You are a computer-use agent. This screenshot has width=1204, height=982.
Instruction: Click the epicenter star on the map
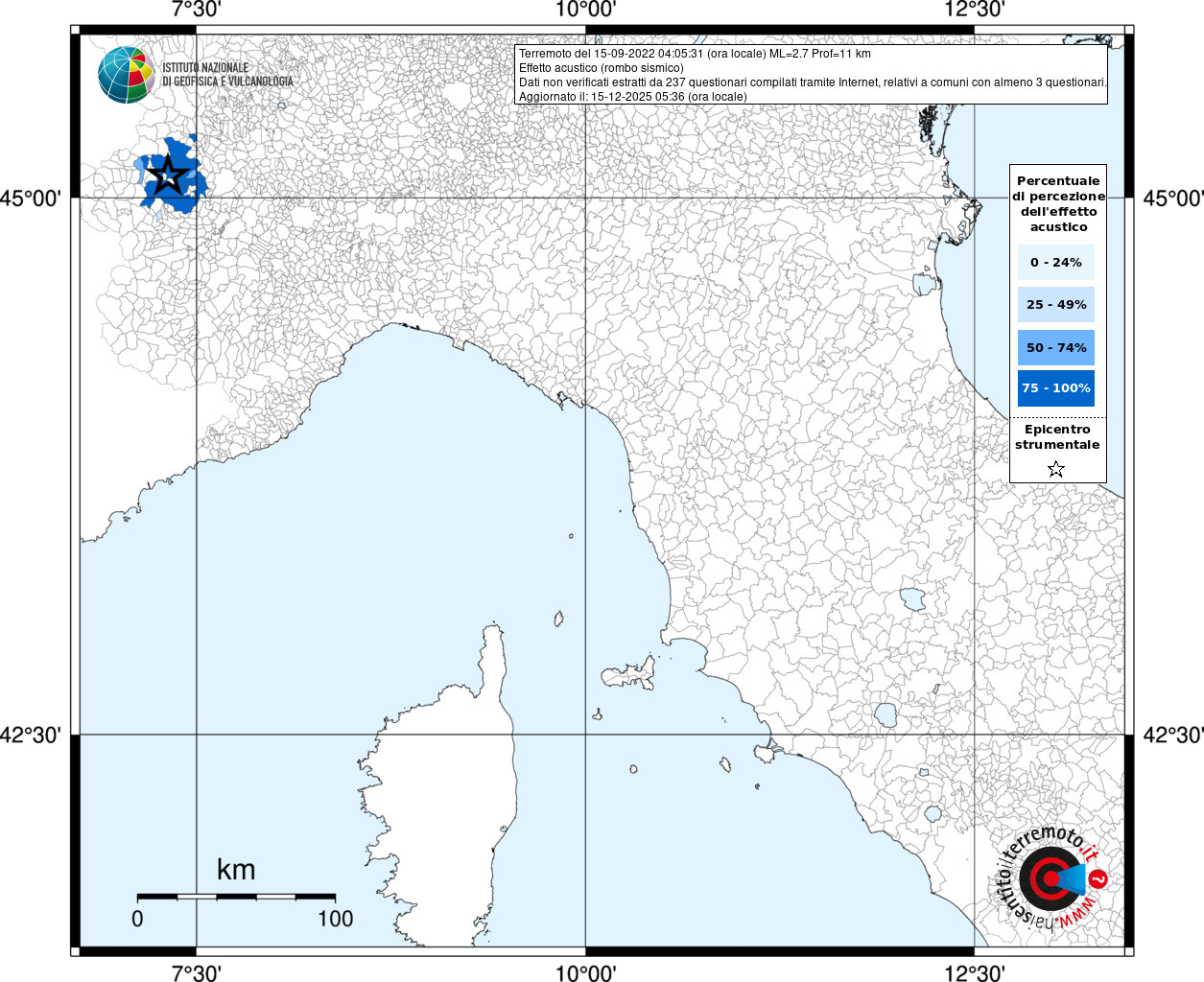tap(169, 175)
